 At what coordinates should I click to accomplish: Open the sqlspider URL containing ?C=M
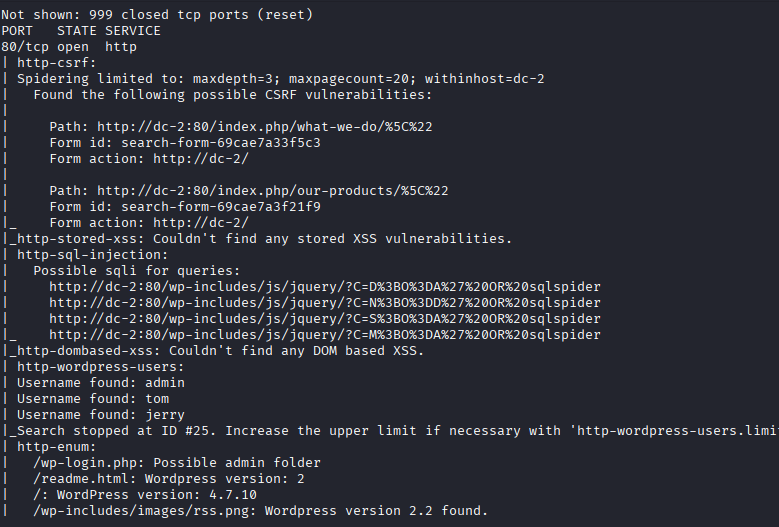(324, 335)
